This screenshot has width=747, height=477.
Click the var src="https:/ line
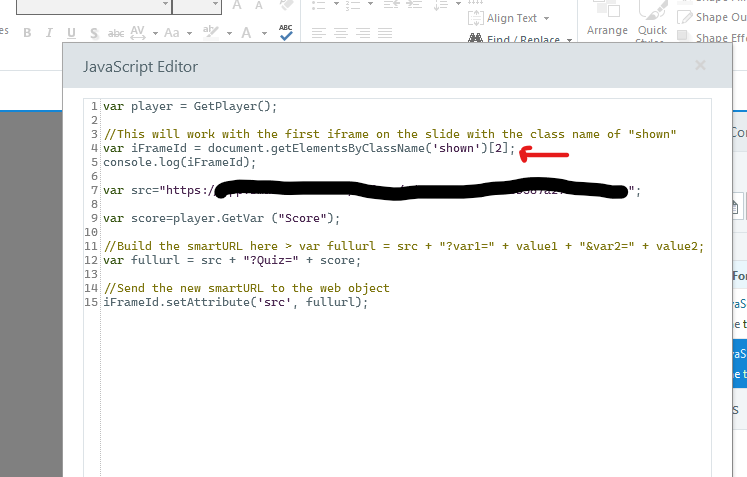coord(372,191)
